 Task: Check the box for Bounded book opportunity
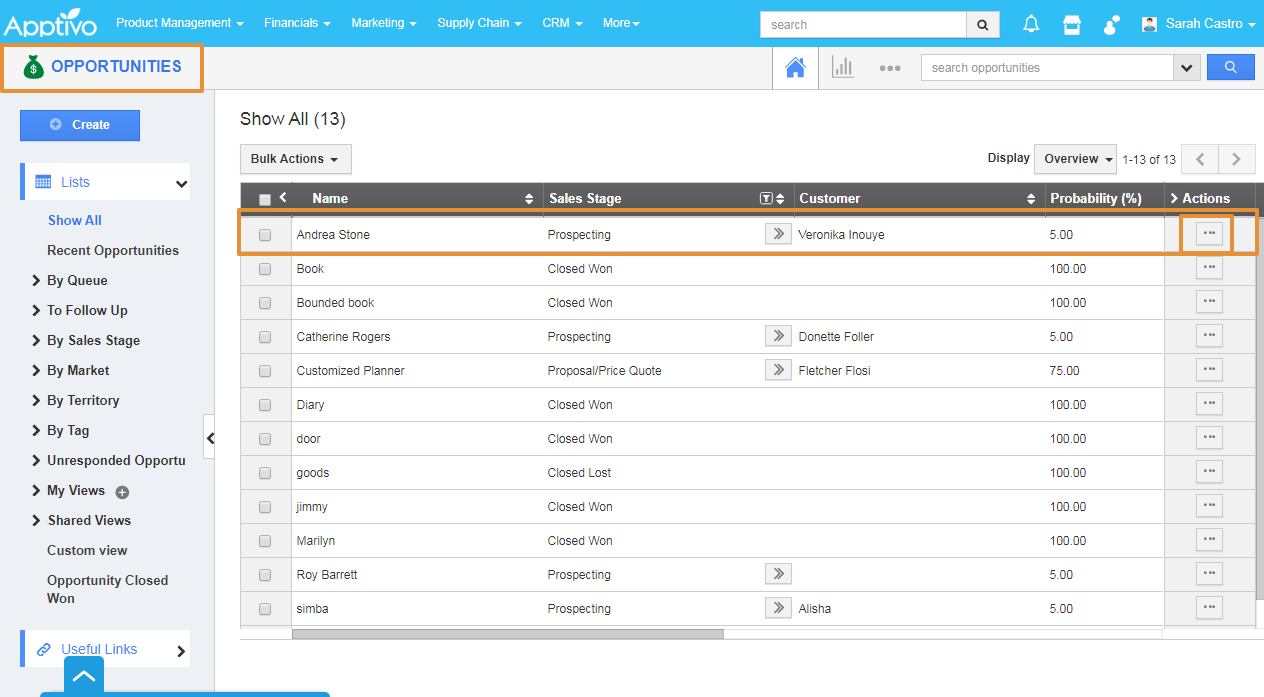pos(265,303)
